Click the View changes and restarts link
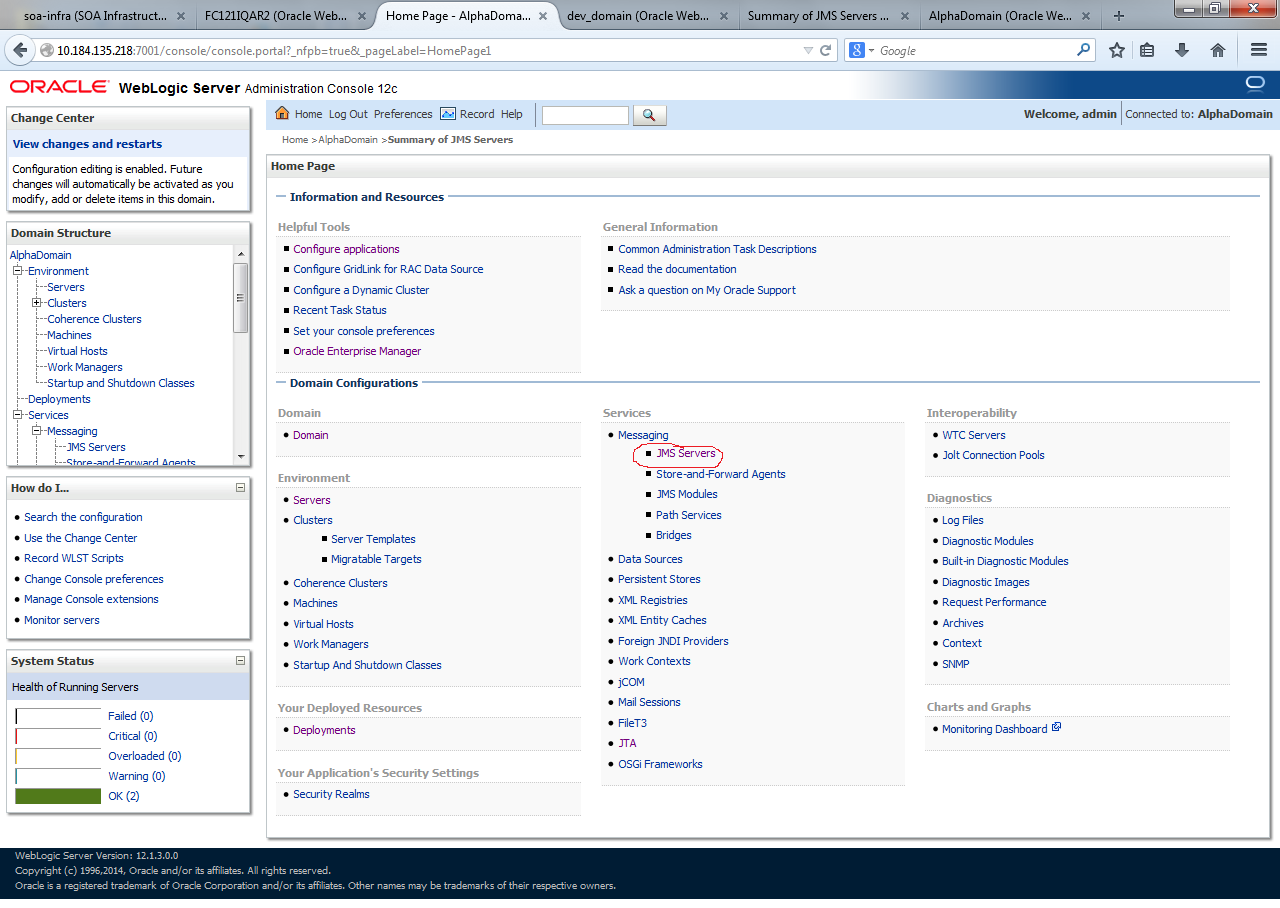The height and width of the screenshot is (908, 1280). pos(87,144)
